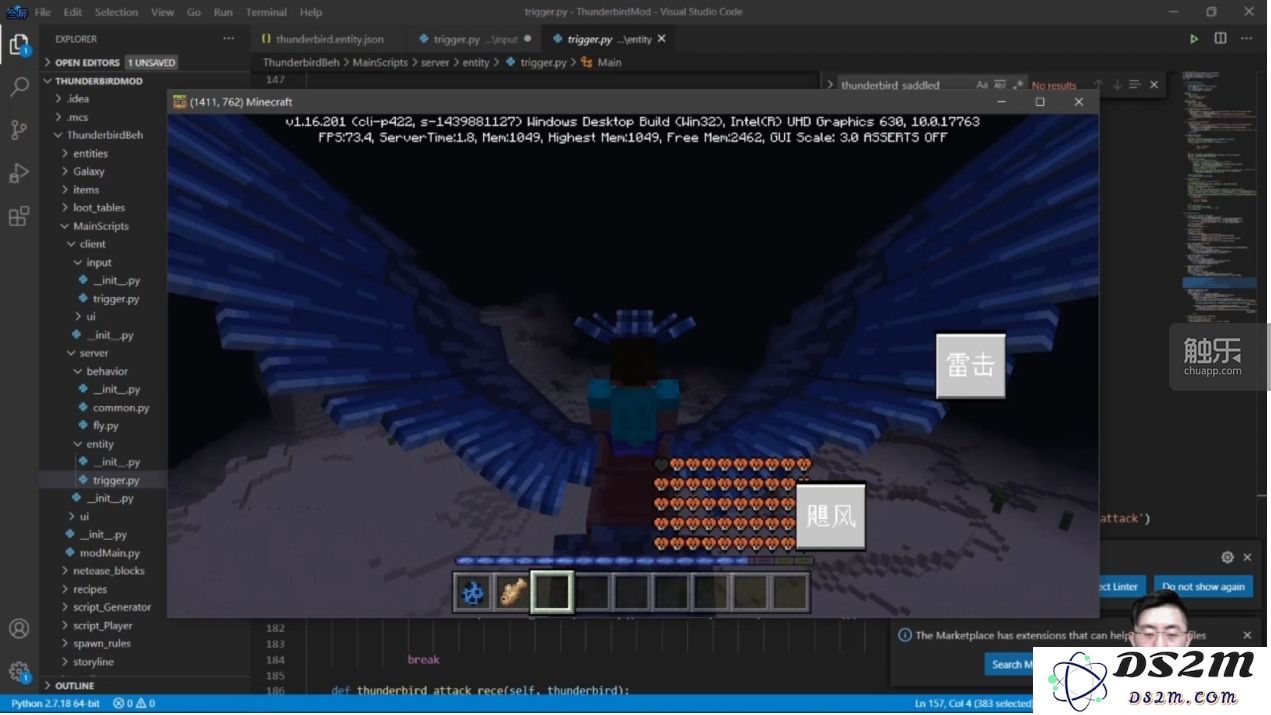Split the editor right
Image resolution: width=1271 pixels, height=715 pixels.
click(1220, 39)
